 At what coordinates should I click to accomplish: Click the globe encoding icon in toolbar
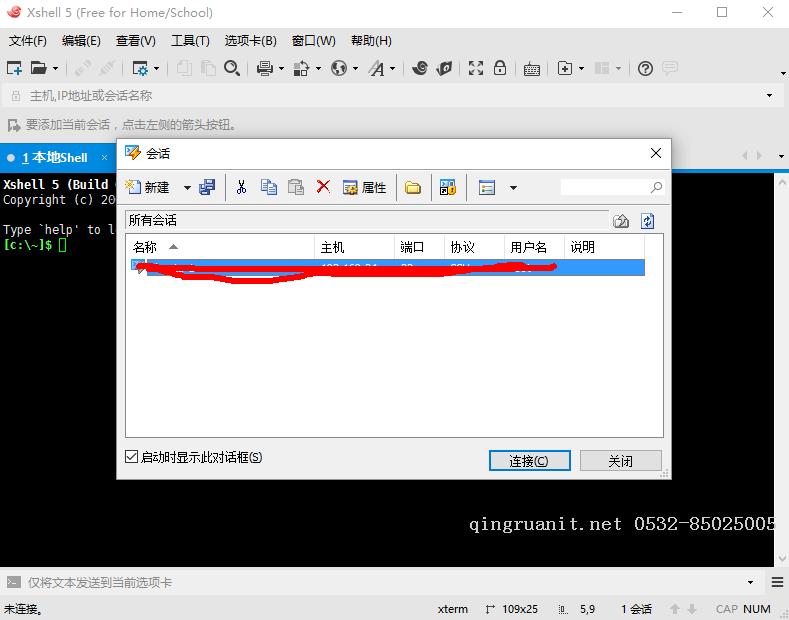pos(339,68)
